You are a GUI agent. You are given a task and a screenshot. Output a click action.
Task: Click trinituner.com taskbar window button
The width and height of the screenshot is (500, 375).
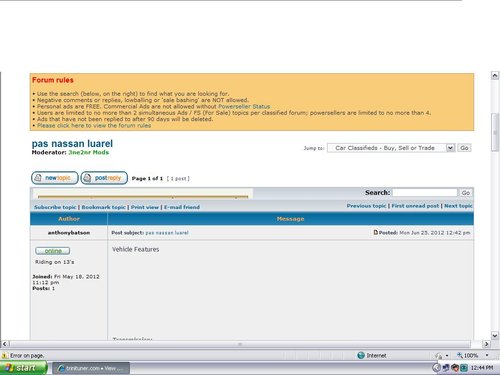click(91, 368)
